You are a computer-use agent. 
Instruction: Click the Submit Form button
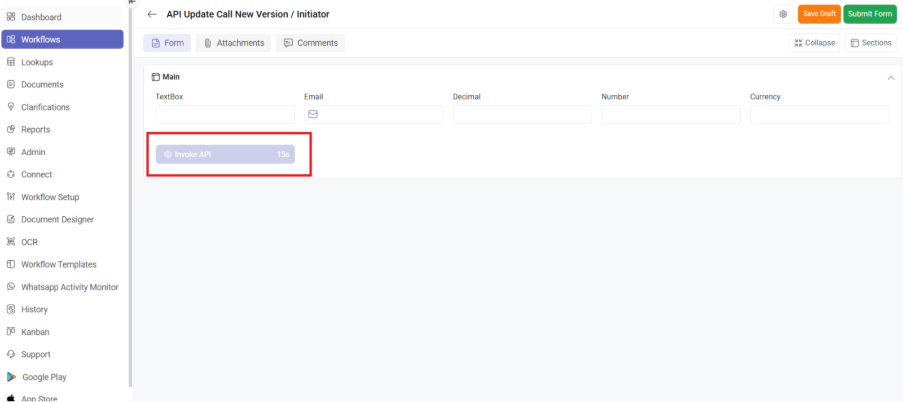pos(869,14)
